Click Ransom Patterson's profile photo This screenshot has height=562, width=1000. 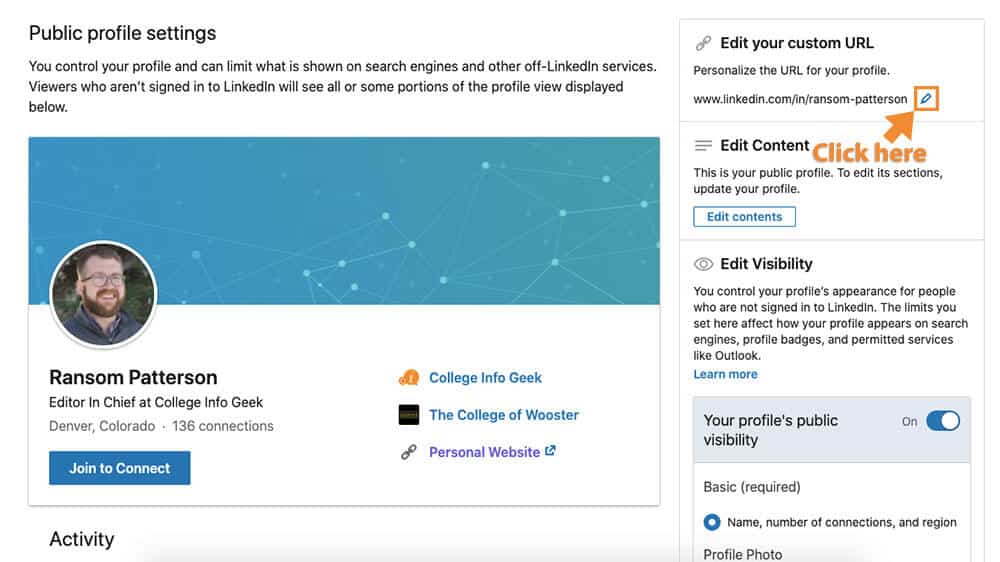click(x=103, y=295)
